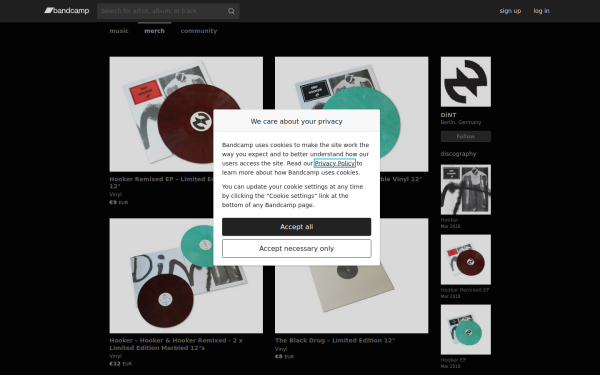Open the Hooker Remixed EP red vinyl image
Viewport: 600px width, 375px height.
(x=186, y=114)
